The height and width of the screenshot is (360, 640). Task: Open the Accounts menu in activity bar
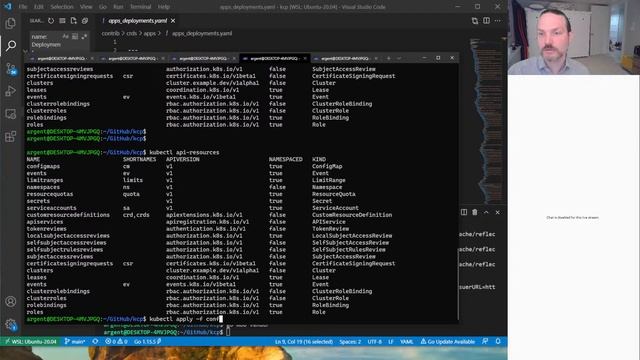[11, 301]
